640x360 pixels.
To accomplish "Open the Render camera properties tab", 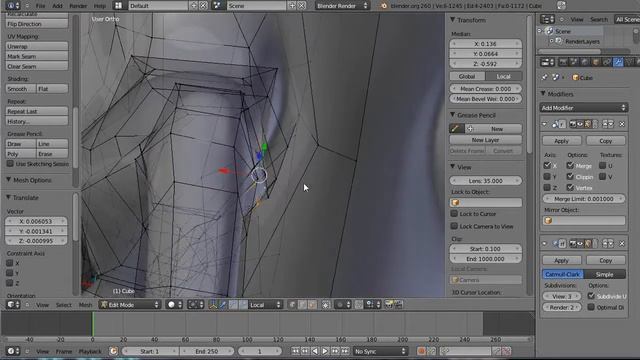I will point(563,62).
